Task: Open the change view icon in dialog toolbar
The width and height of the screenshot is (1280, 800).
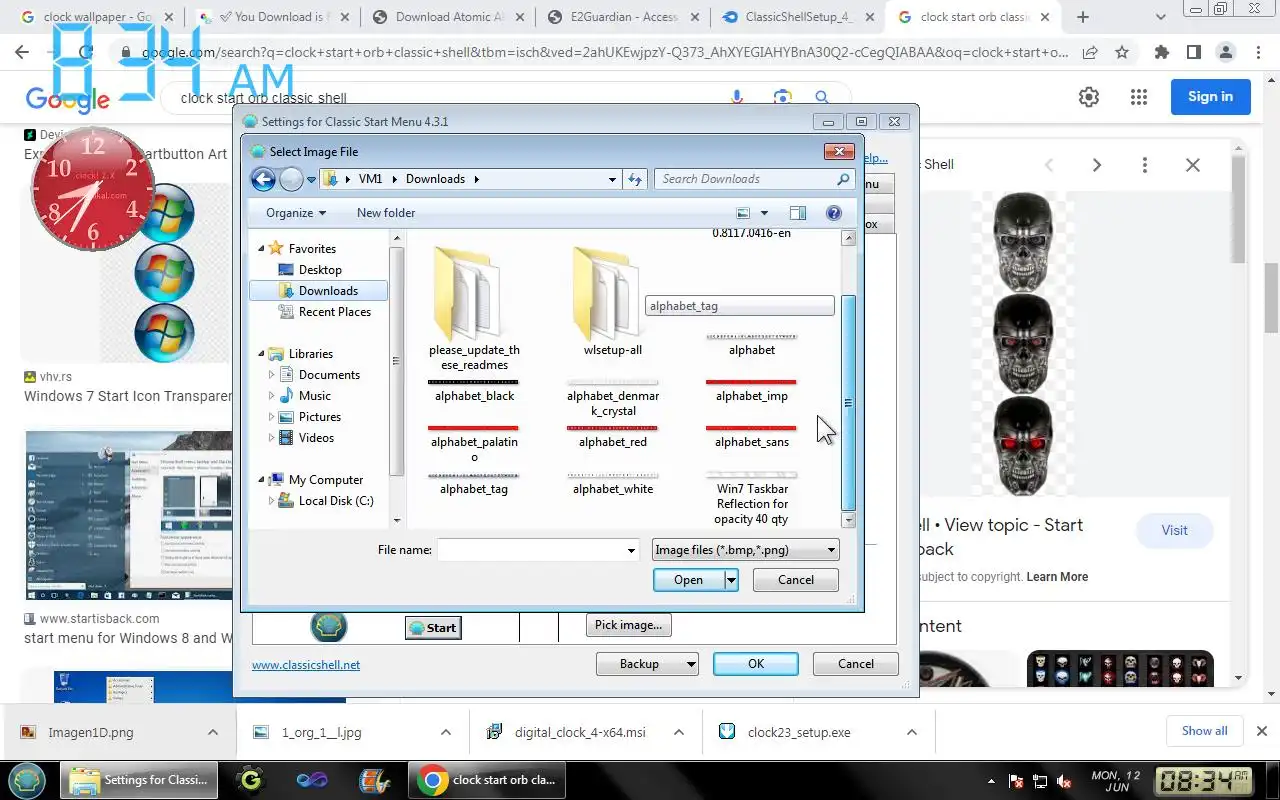Action: pyautogui.click(x=743, y=213)
